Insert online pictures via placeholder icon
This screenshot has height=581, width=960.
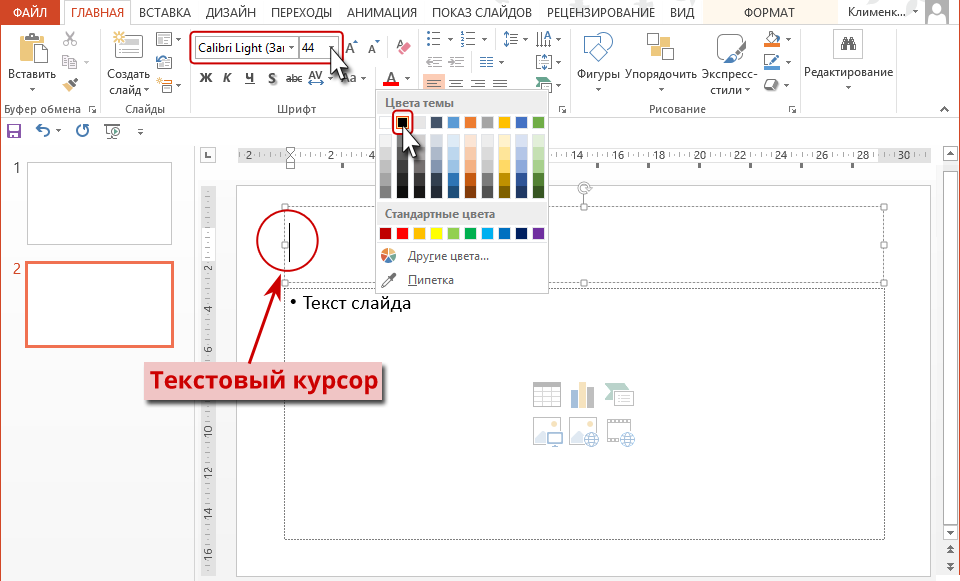[583, 432]
